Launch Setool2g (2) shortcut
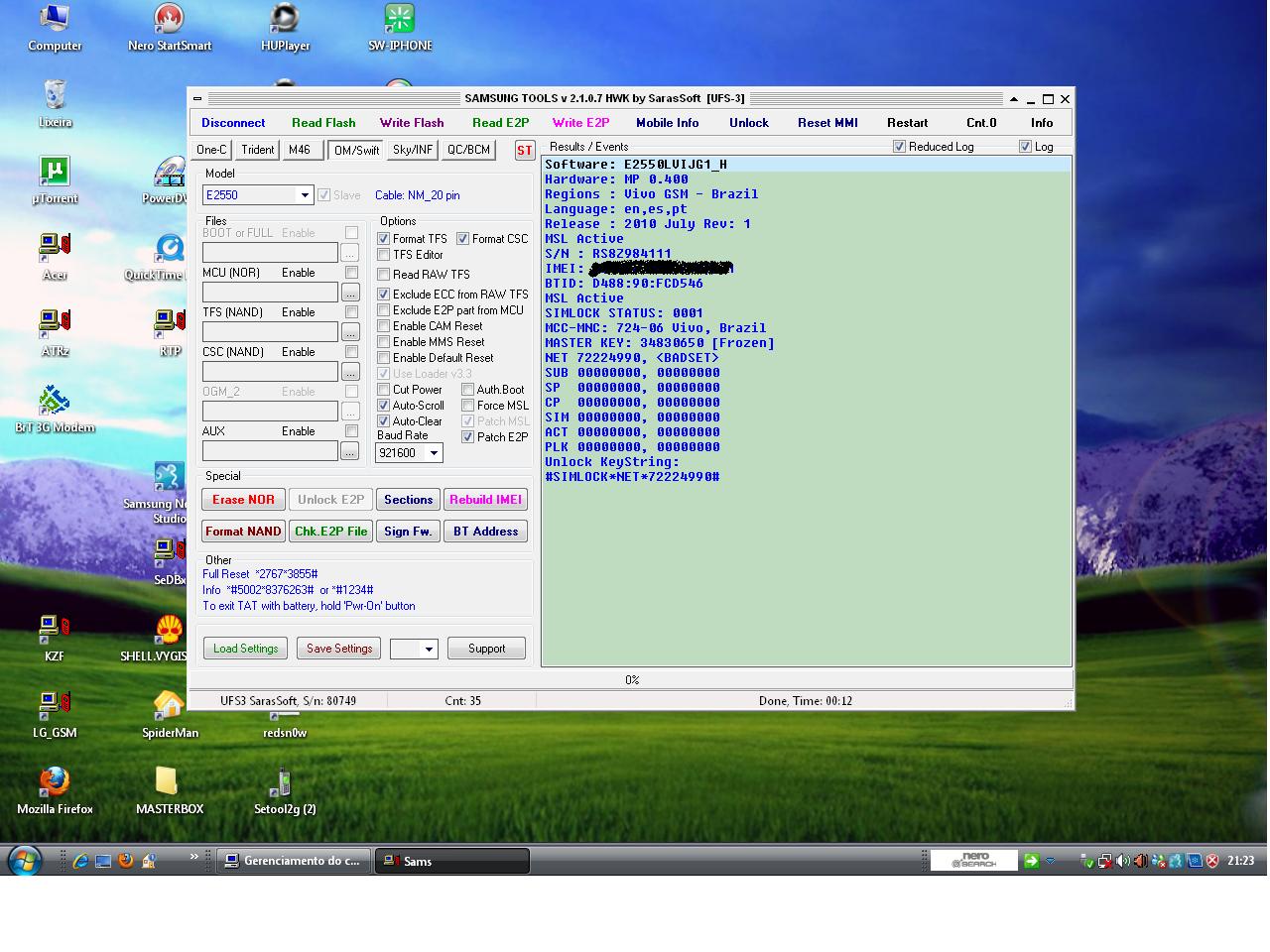The width and height of the screenshot is (1270, 952). point(285,790)
